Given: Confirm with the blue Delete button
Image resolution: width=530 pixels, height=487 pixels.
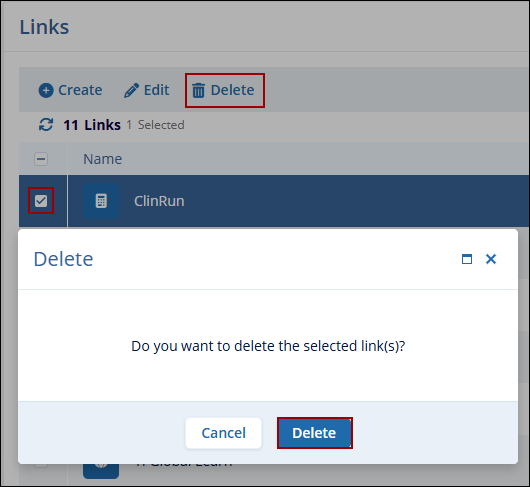Looking at the screenshot, I should click(315, 433).
